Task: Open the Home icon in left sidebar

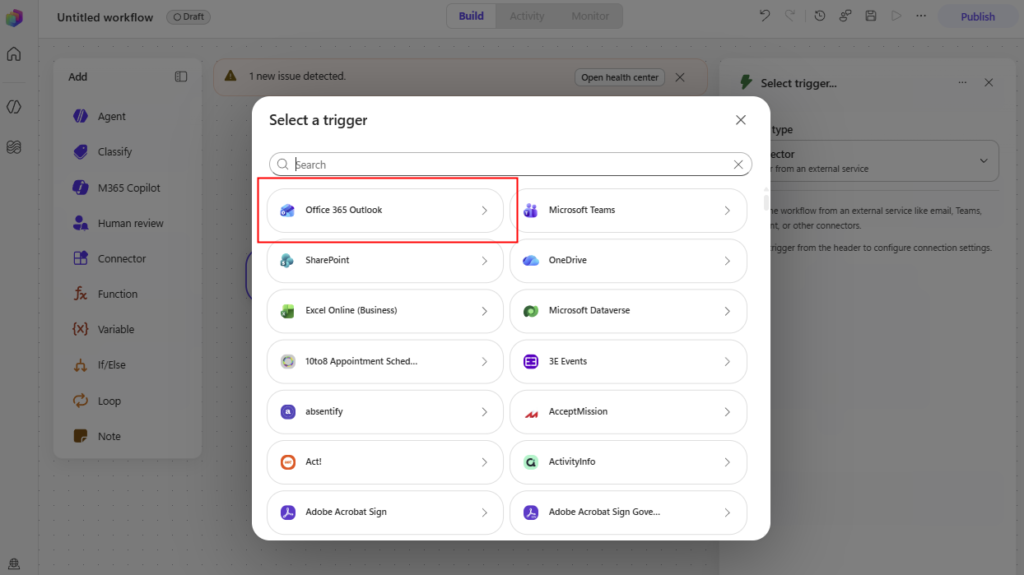Action: tap(14, 54)
